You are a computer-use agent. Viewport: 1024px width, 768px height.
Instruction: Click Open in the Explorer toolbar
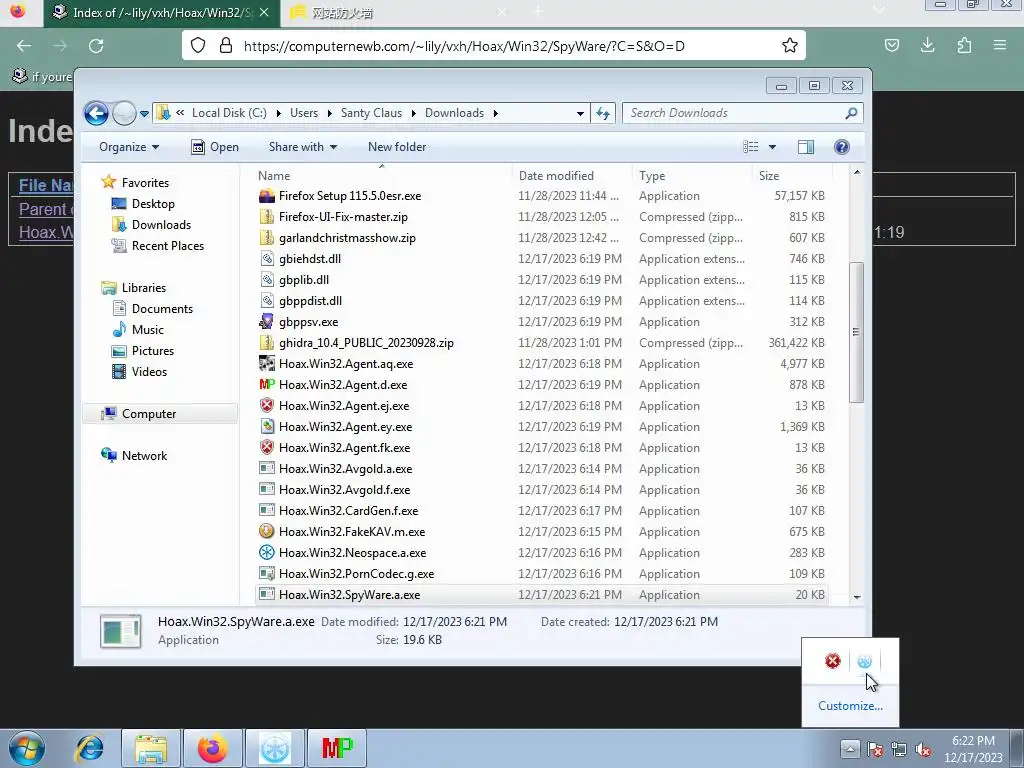point(215,147)
